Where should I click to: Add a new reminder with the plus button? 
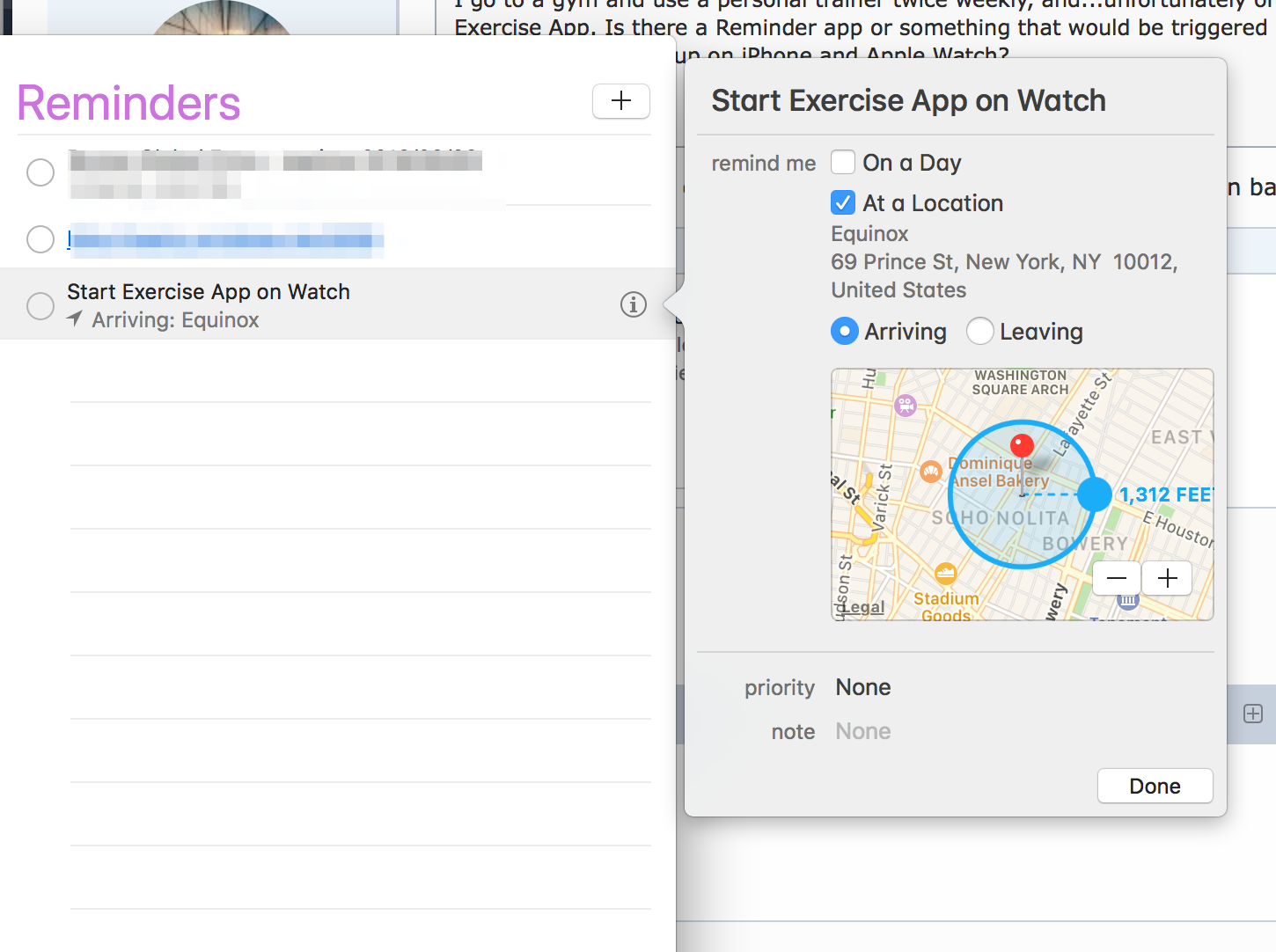(x=621, y=101)
